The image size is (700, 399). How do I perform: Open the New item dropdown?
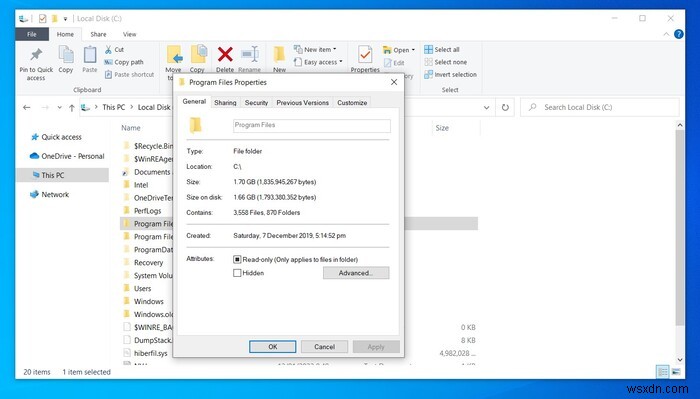(315, 50)
